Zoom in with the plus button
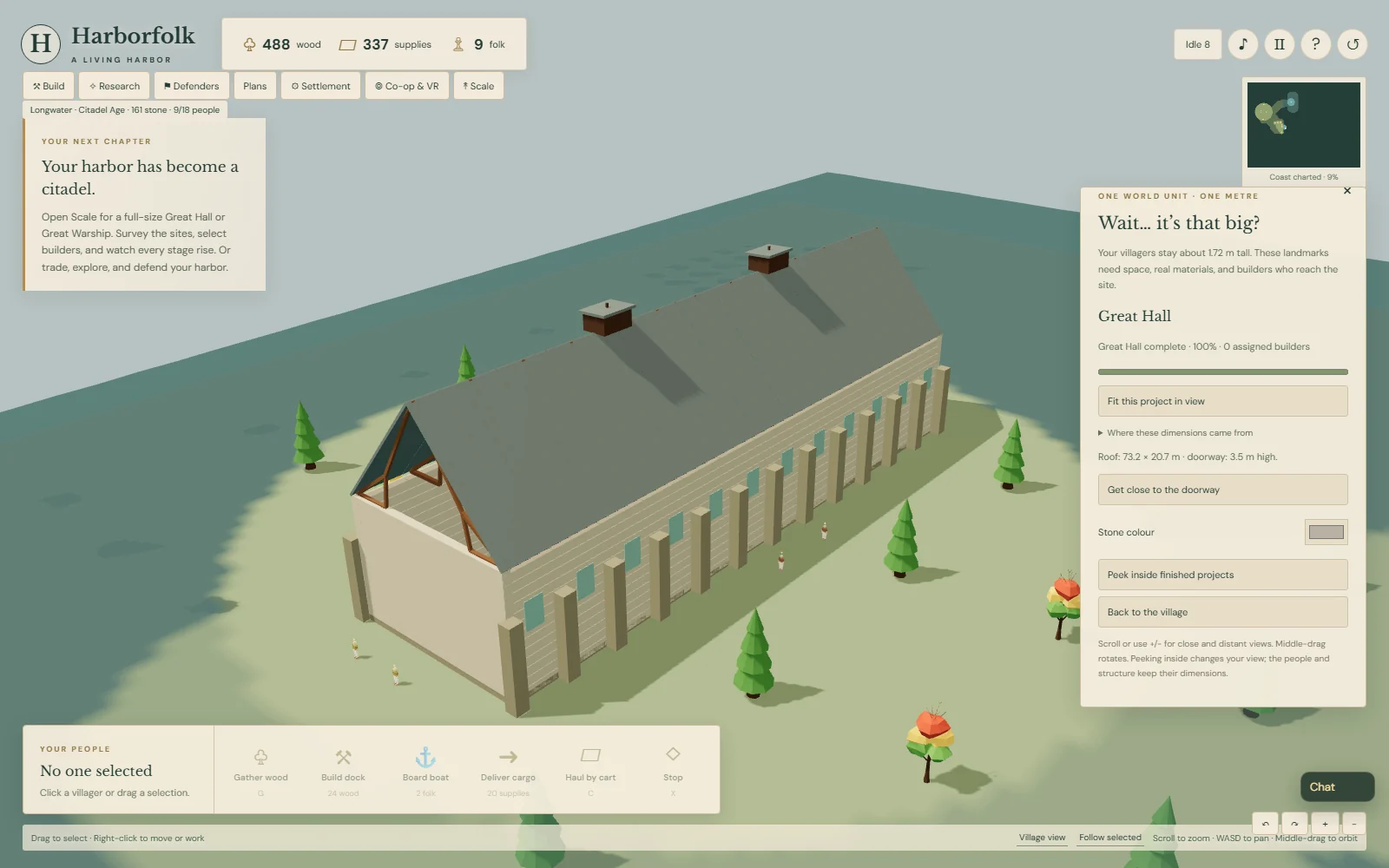 pyautogui.click(x=1325, y=824)
